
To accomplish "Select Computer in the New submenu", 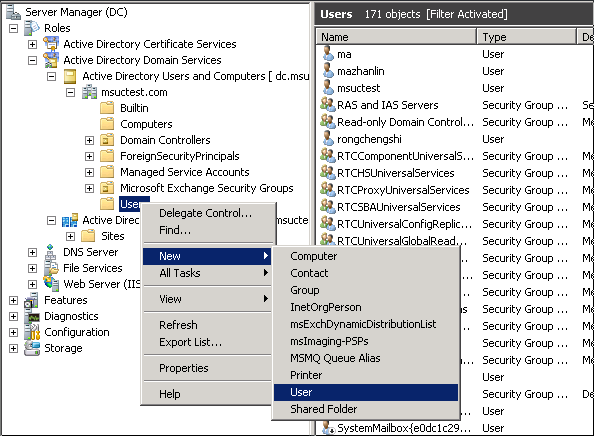I will [x=366, y=256].
